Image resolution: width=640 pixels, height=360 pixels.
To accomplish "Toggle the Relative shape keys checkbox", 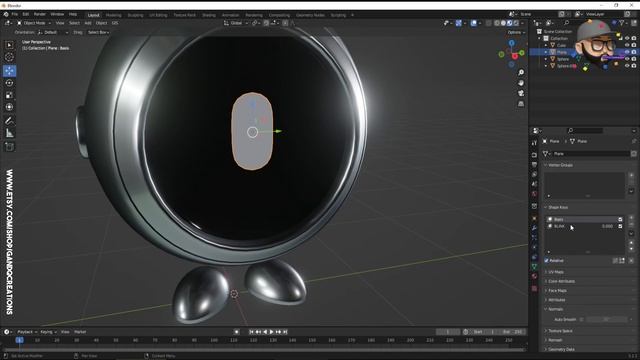I will (547, 260).
